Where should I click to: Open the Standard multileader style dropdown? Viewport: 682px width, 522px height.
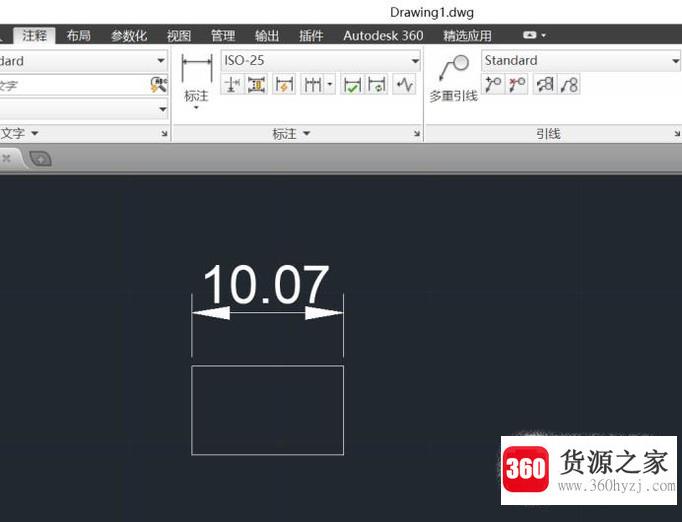tap(675, 61)
